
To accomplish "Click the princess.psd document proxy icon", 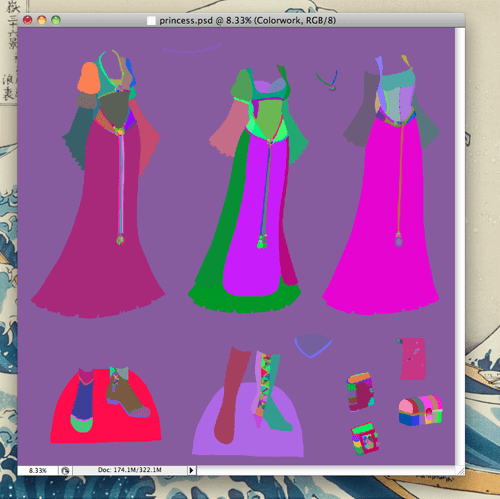I will click(x=151, y=21).
